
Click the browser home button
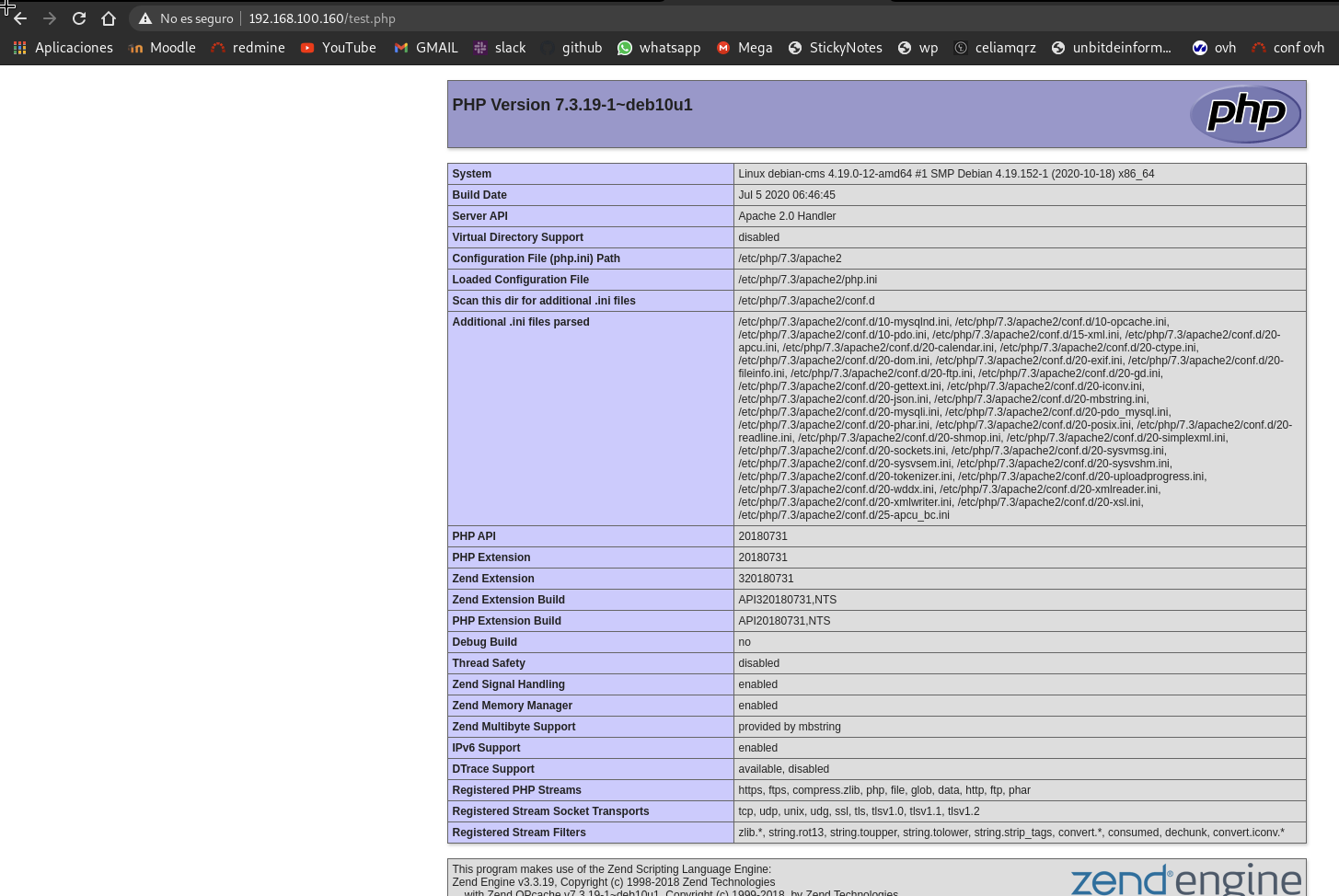pos(109,17)
